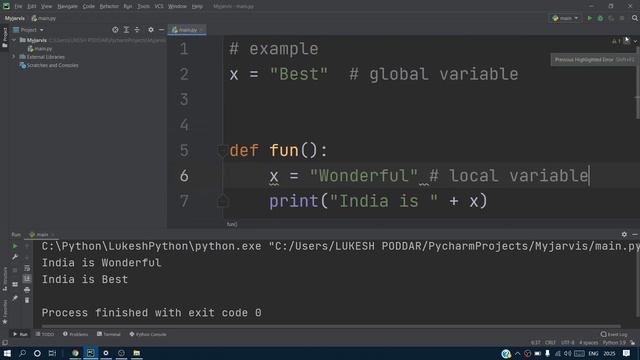Open the Run menu in menu bar
640x360 pixels.
point(128,7)
